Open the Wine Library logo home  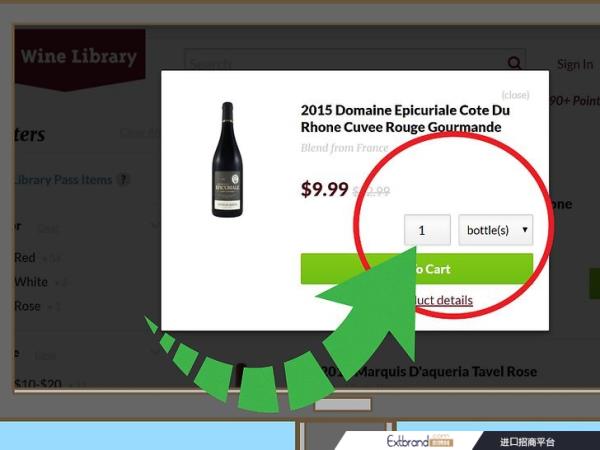80,58
